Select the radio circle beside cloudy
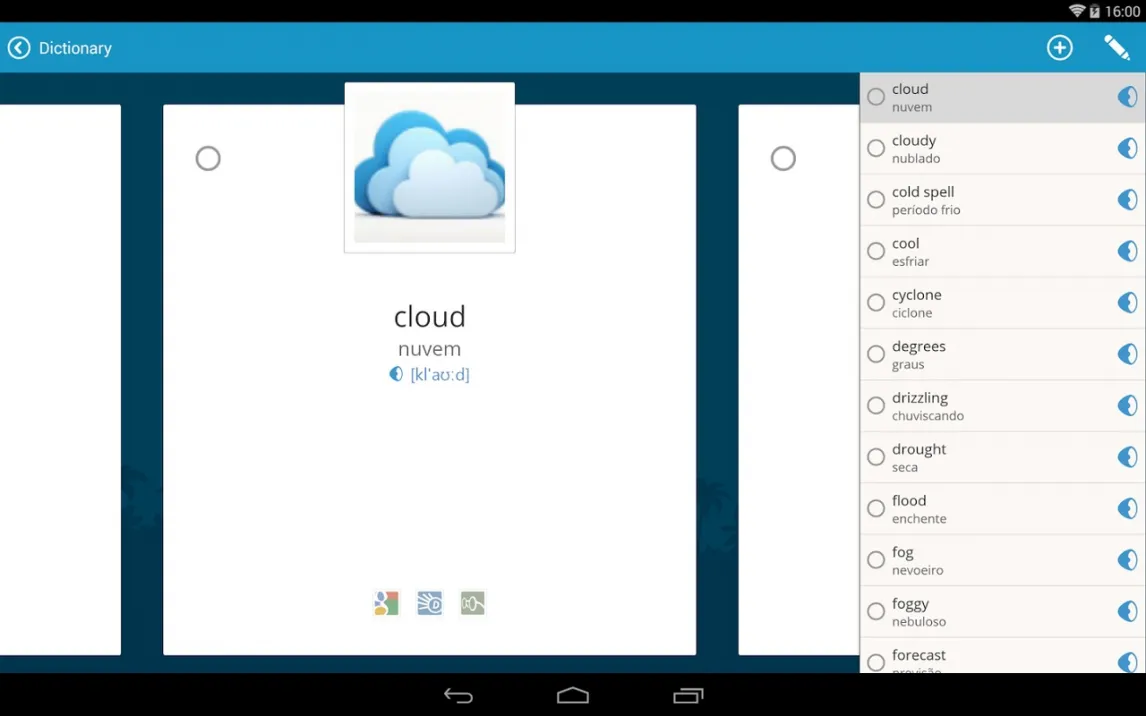The width and height of the screenshot is (1146, 716). tap(876, 148)
